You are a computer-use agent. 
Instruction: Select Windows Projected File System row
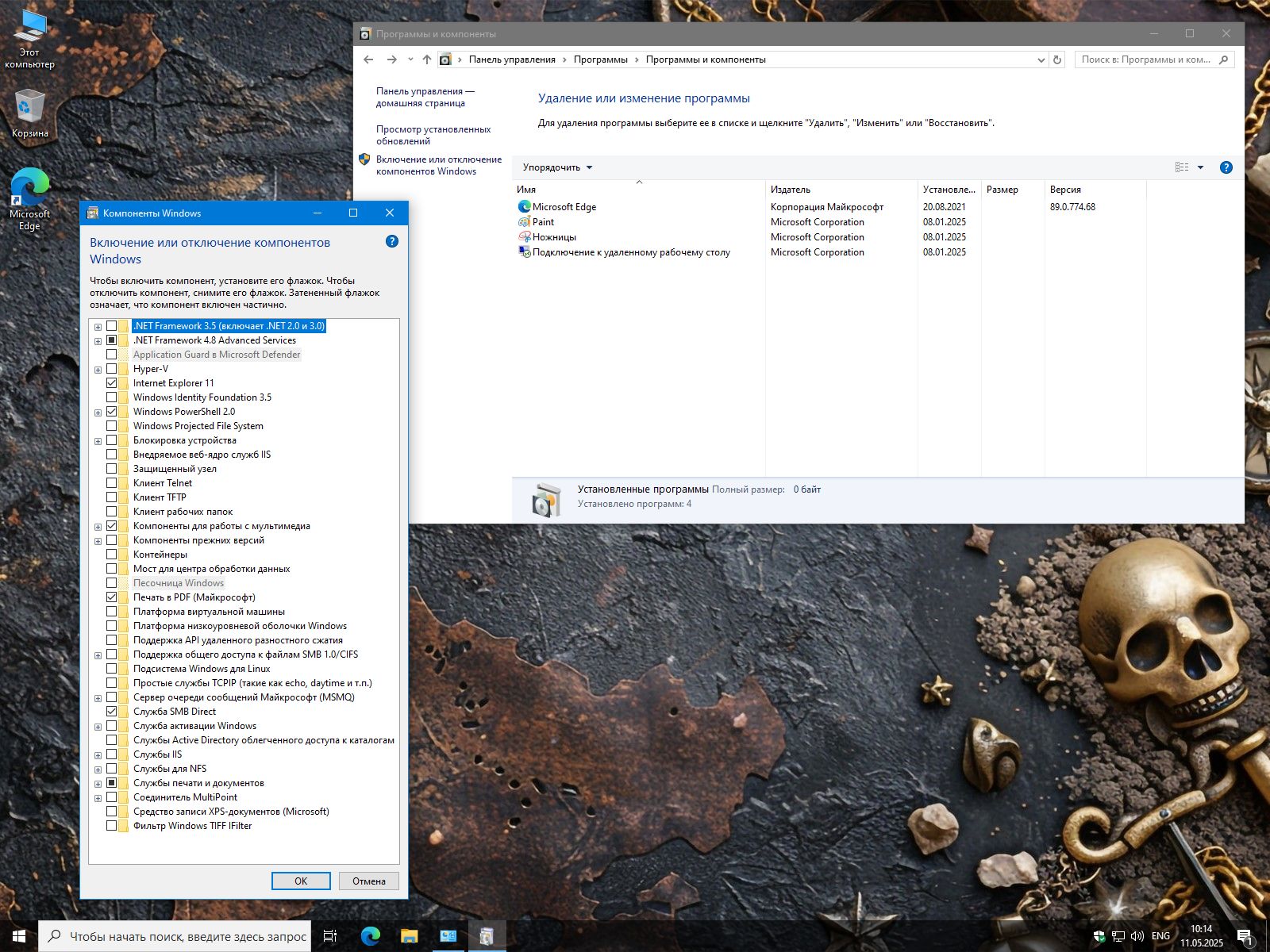coord(198,426)
